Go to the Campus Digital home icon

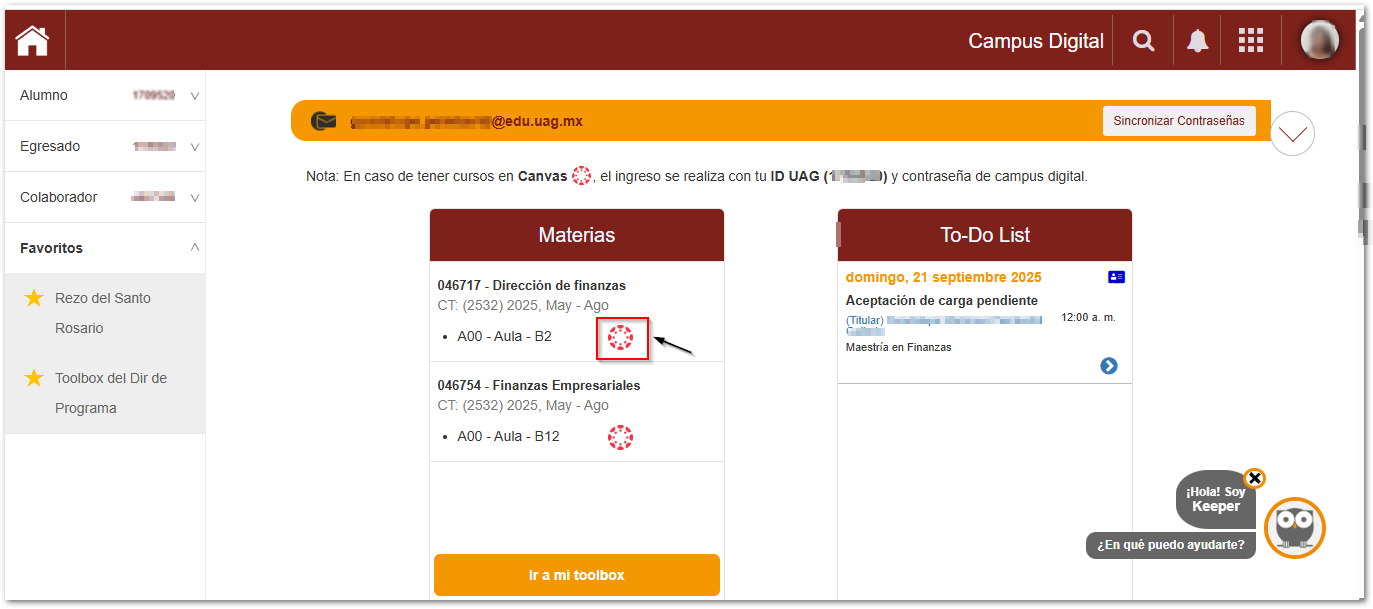(x=33, y=41)
